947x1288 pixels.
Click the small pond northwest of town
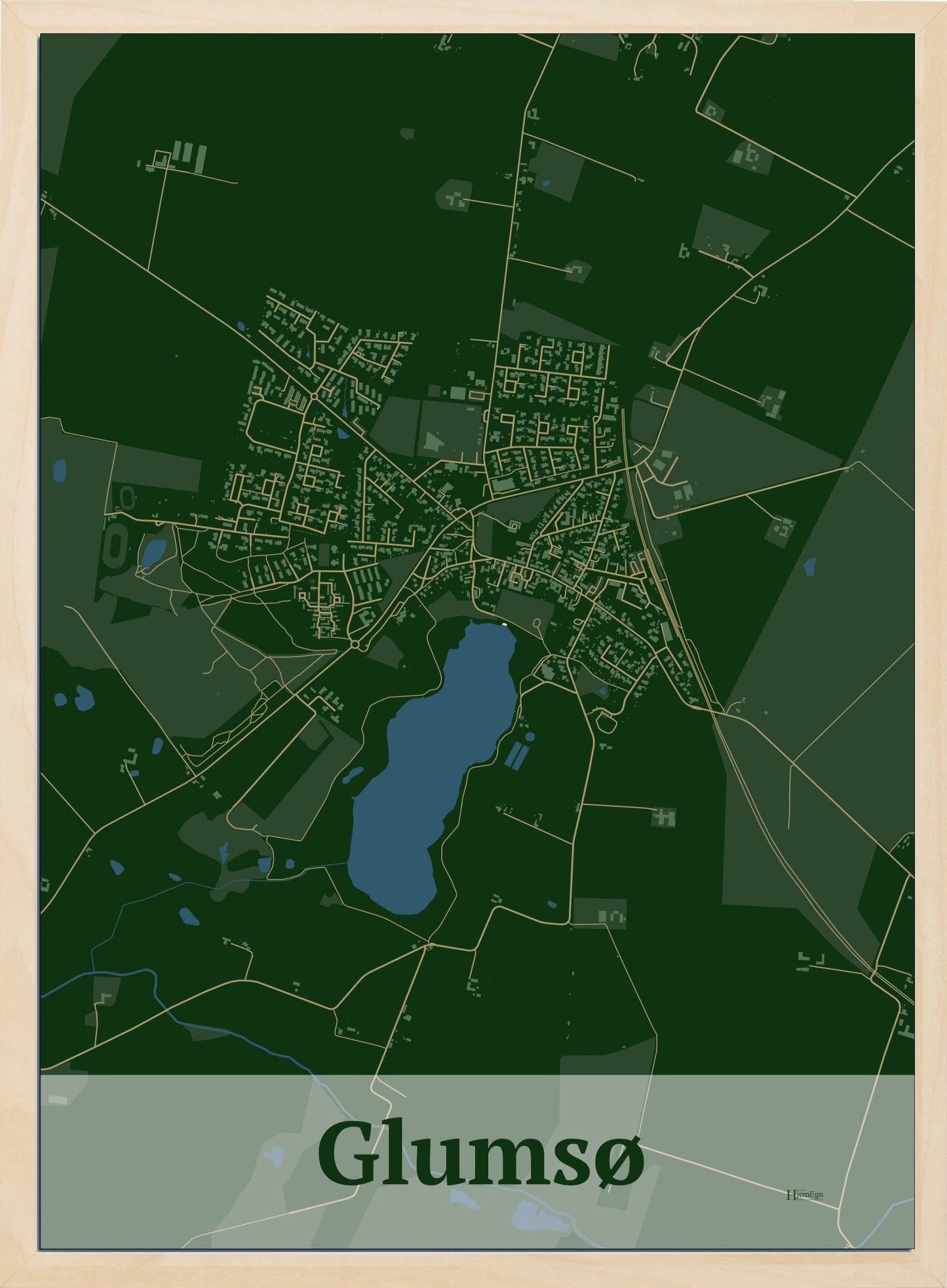pyautogui.click(x=241, y=326)
